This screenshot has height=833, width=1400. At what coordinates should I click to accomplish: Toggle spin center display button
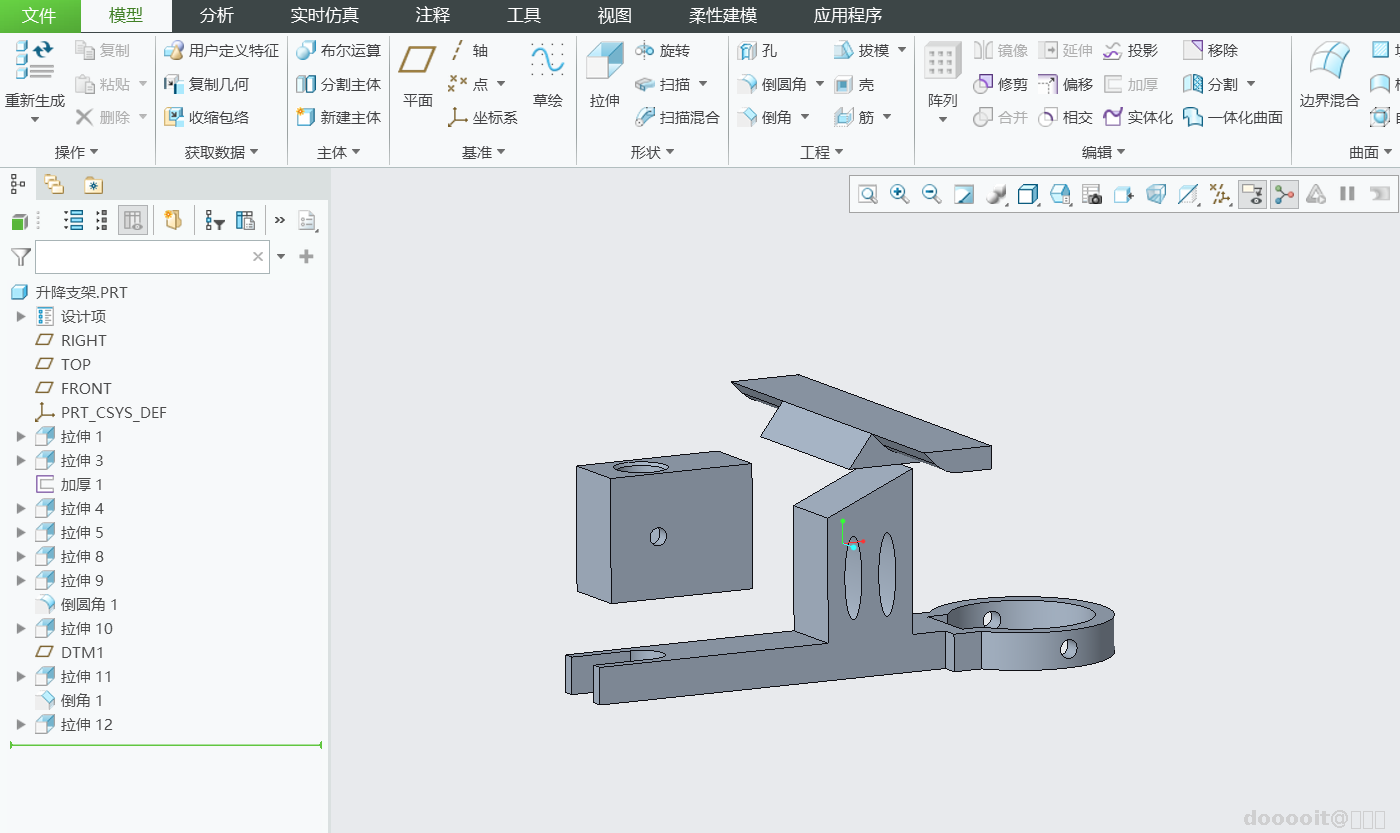tap(1284, 195)
